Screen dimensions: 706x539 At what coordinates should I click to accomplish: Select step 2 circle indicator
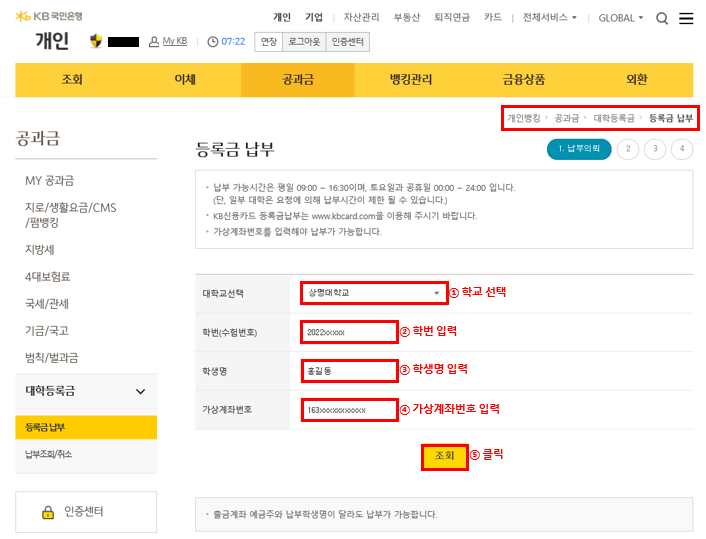click(628, 149)
